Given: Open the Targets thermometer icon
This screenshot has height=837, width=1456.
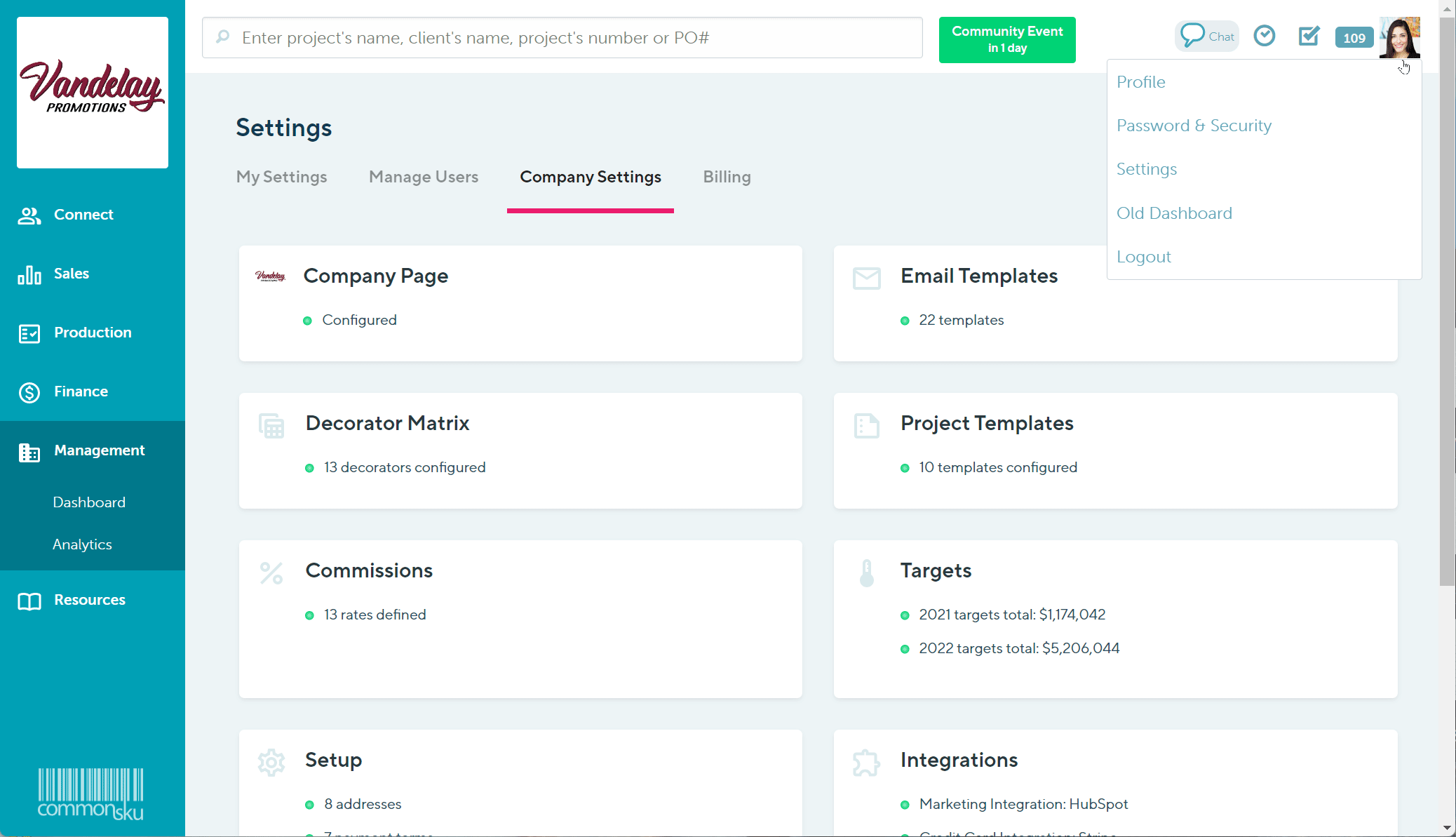Looking at the screenshot, I should point(867,572).
